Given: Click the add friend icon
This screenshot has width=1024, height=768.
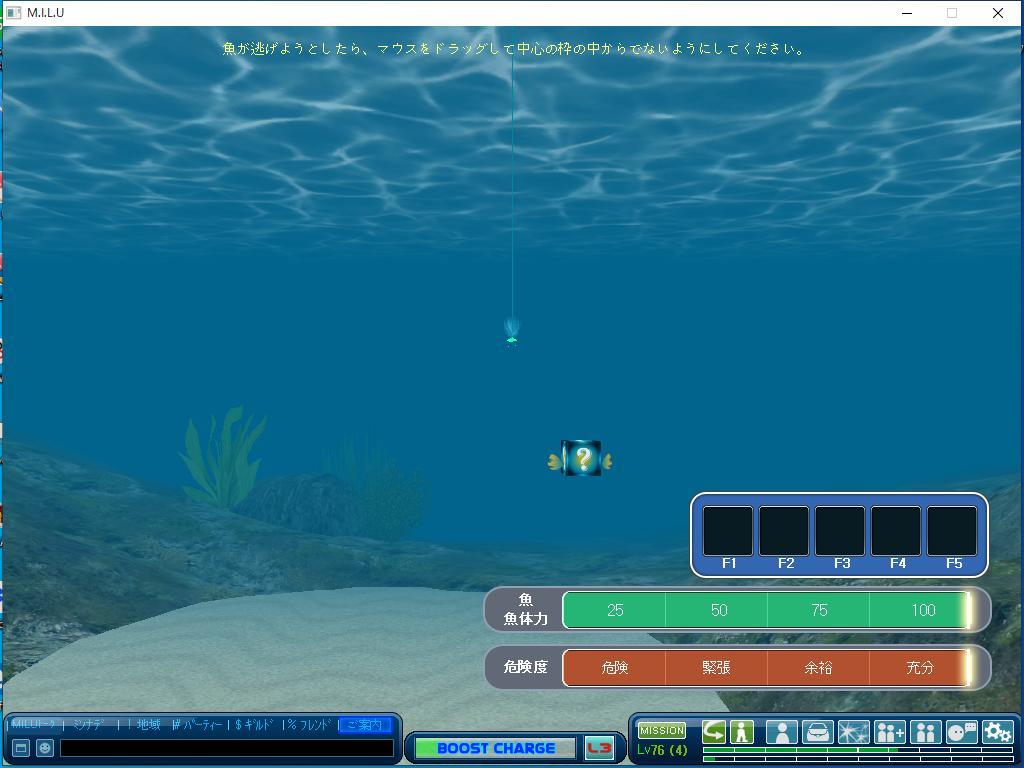Looking at the screenshot, I should [889, 733].
